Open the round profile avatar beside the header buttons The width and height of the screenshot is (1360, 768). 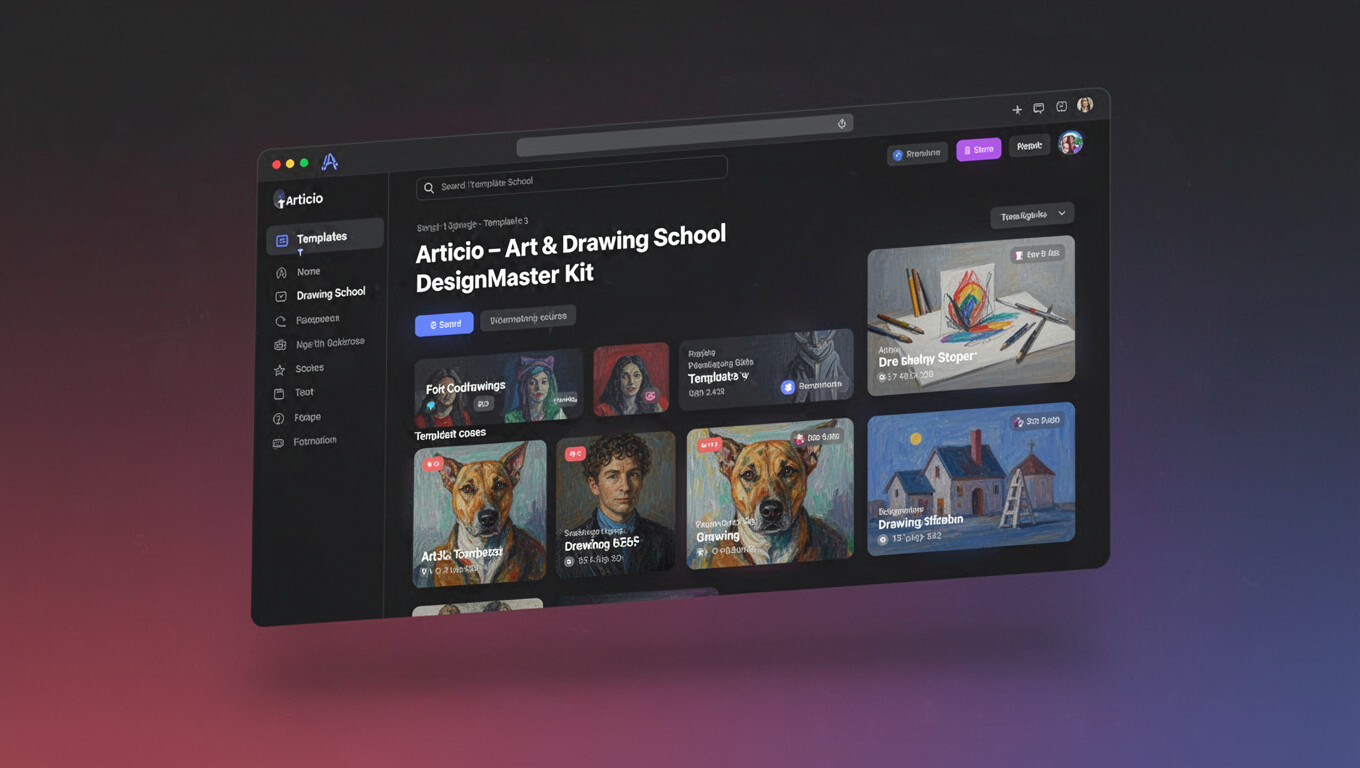(x=1070, y=143)
